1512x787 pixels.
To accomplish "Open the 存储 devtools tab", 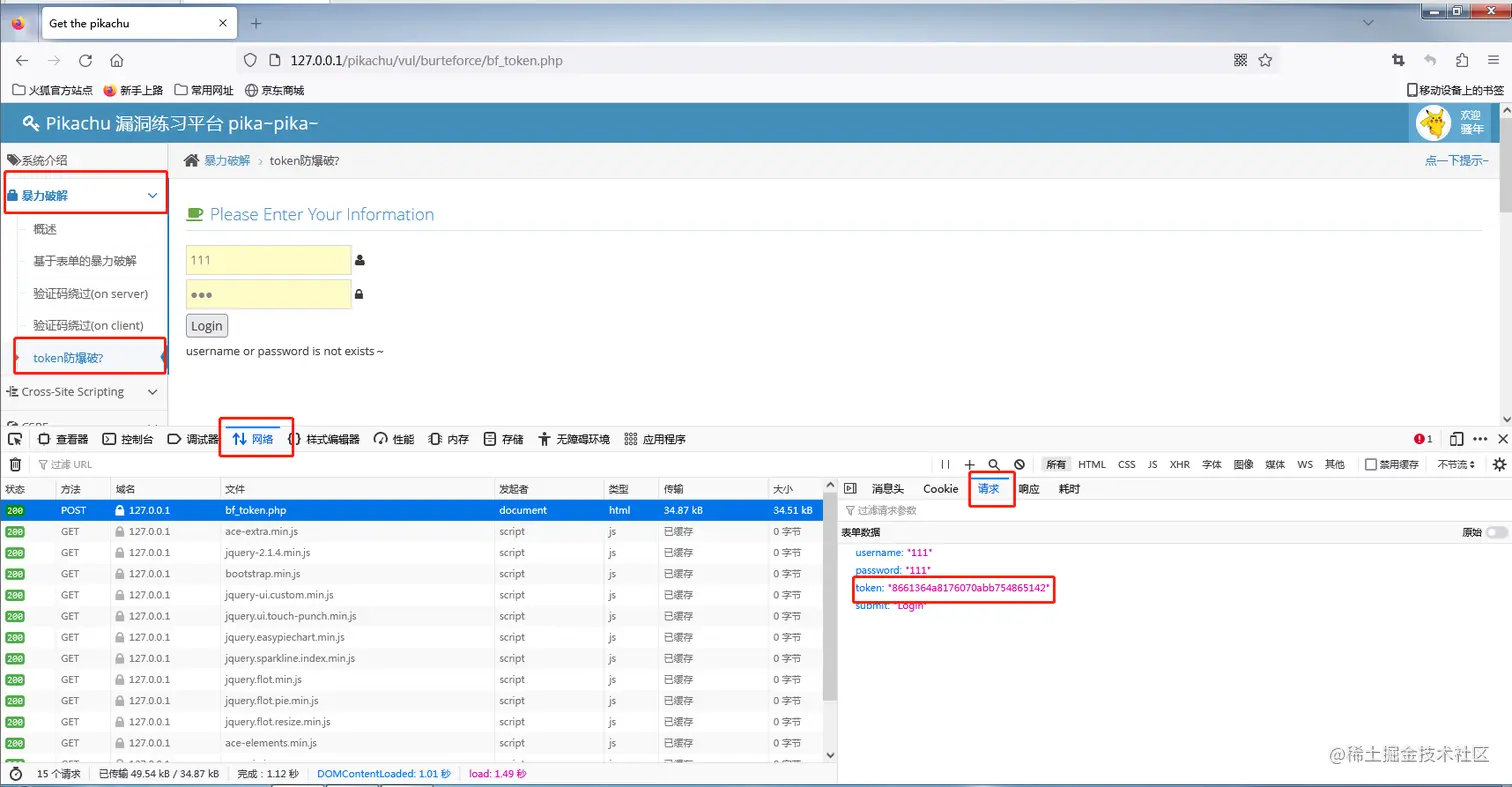I will [504, 439].
